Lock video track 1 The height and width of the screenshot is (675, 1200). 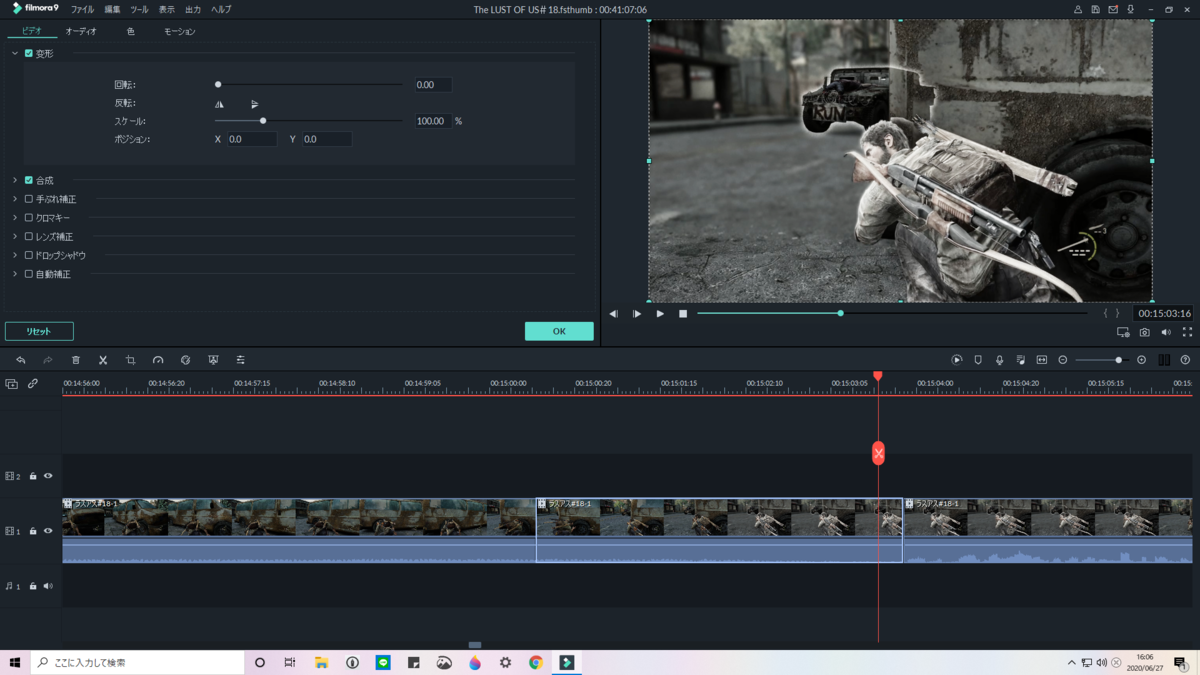point(33,531)
